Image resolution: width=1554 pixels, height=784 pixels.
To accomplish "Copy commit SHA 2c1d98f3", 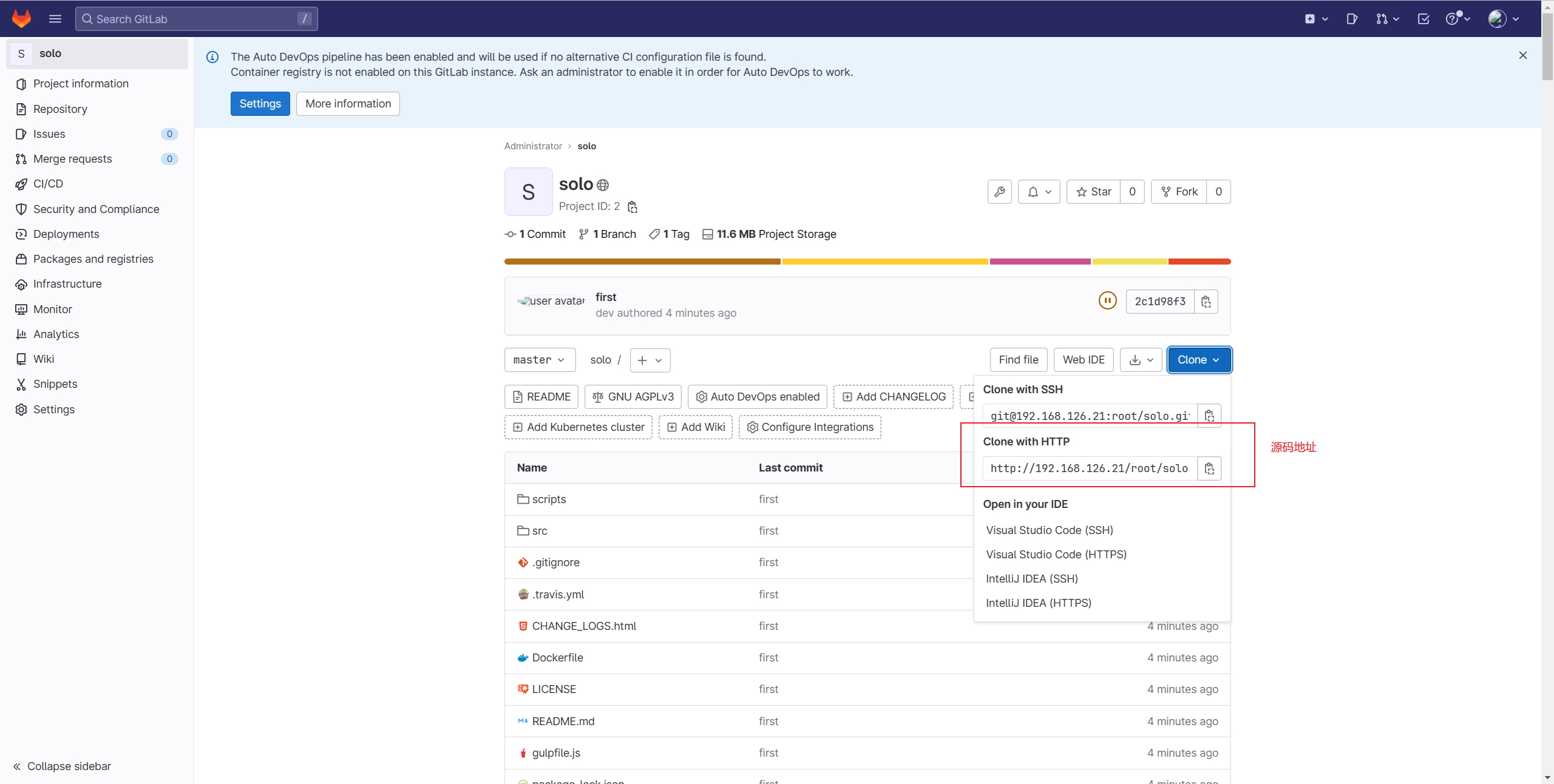I will tap(1206, 302).
